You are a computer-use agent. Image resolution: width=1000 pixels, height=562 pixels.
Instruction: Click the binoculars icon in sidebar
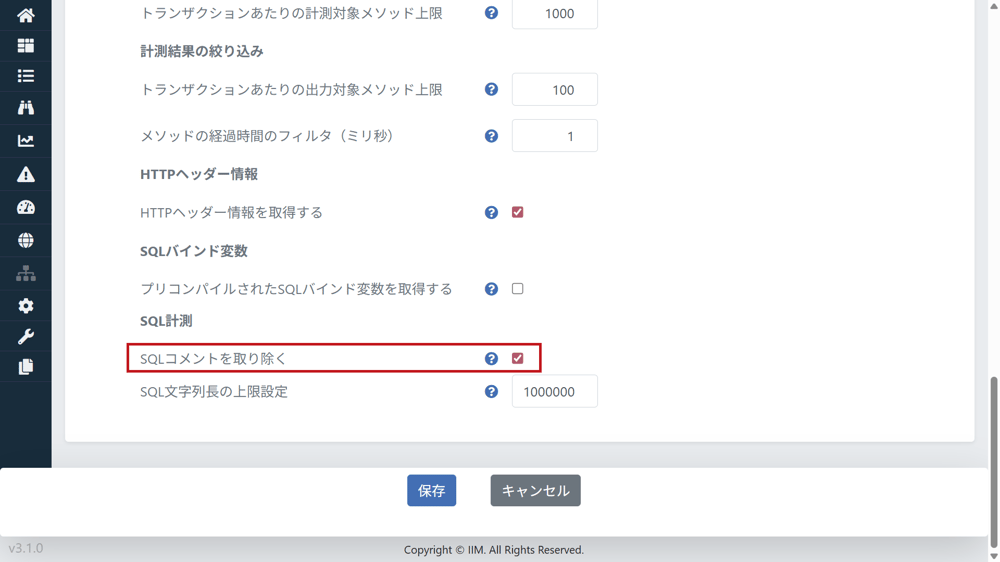coord(26,108)
